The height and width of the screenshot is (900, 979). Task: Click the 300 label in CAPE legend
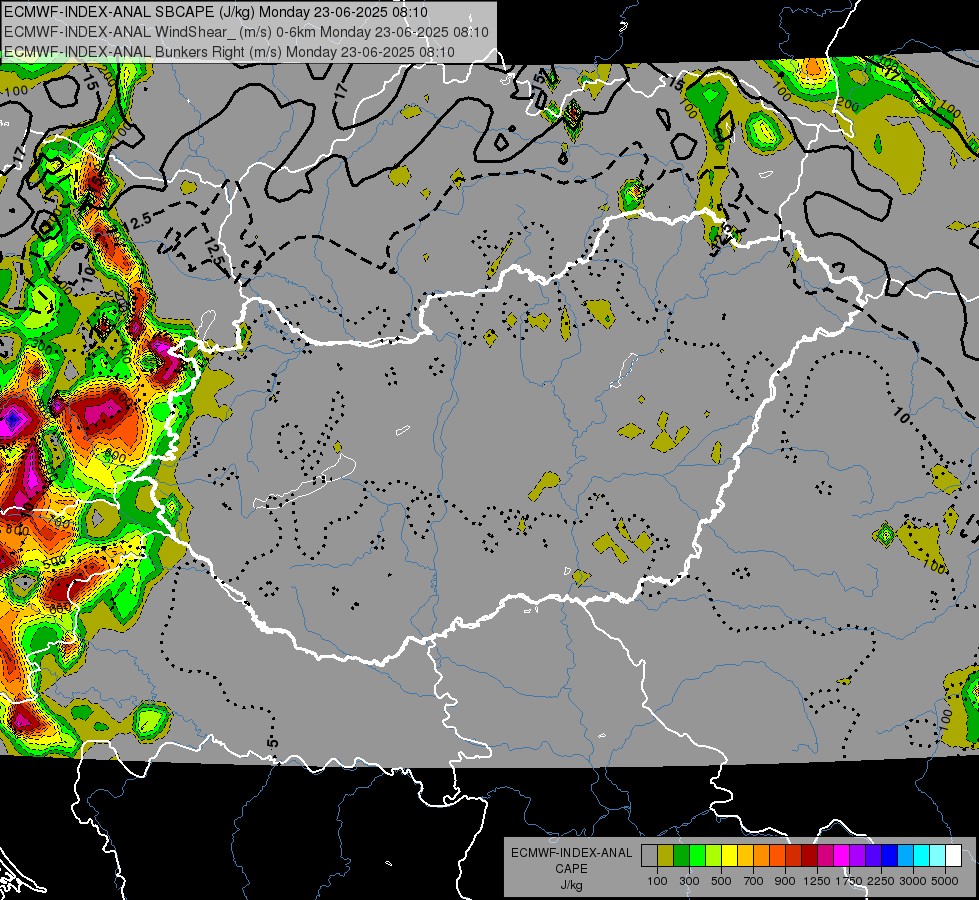tap(689, 881)
